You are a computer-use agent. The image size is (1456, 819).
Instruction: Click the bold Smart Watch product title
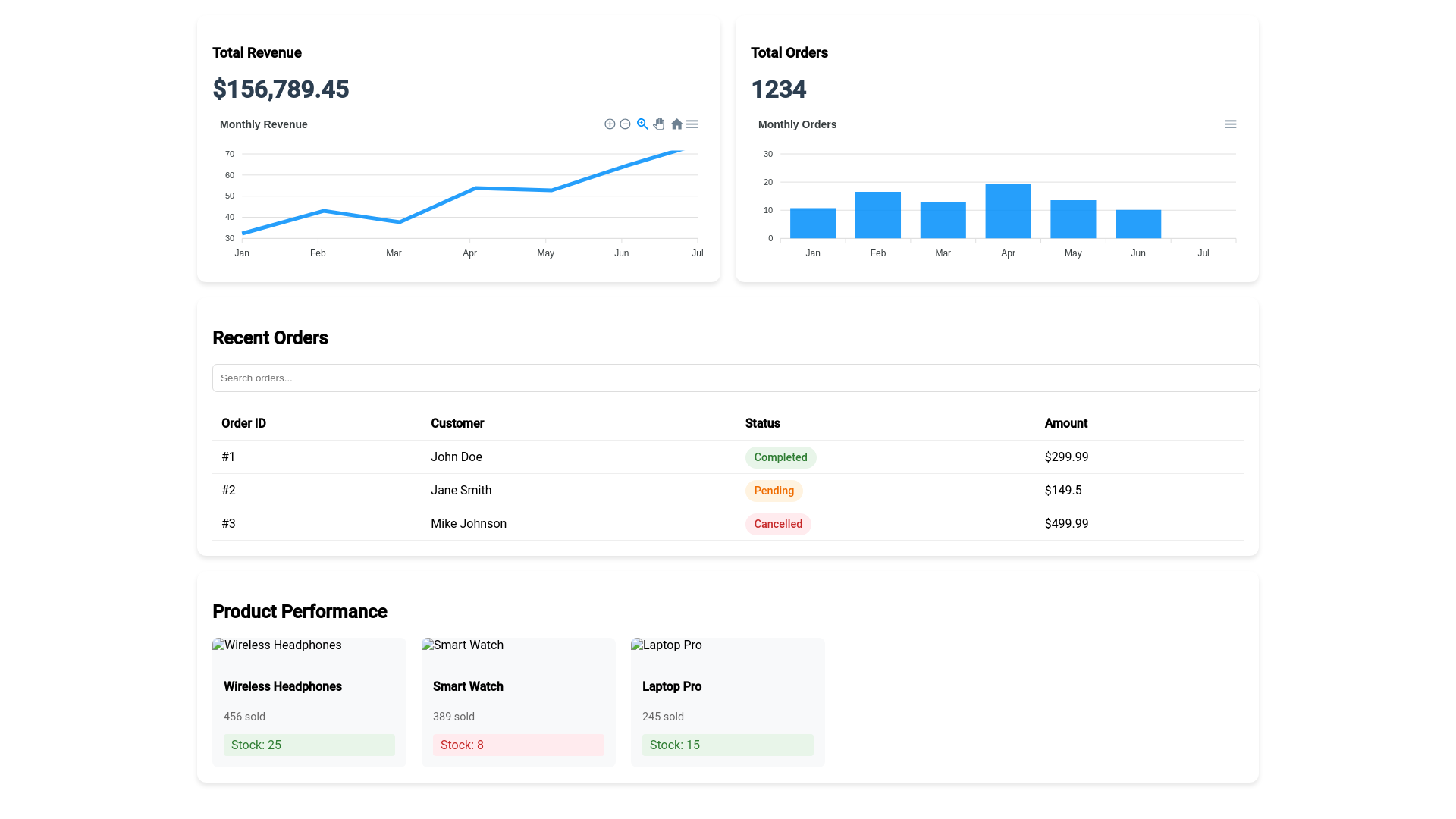point(468,686)
